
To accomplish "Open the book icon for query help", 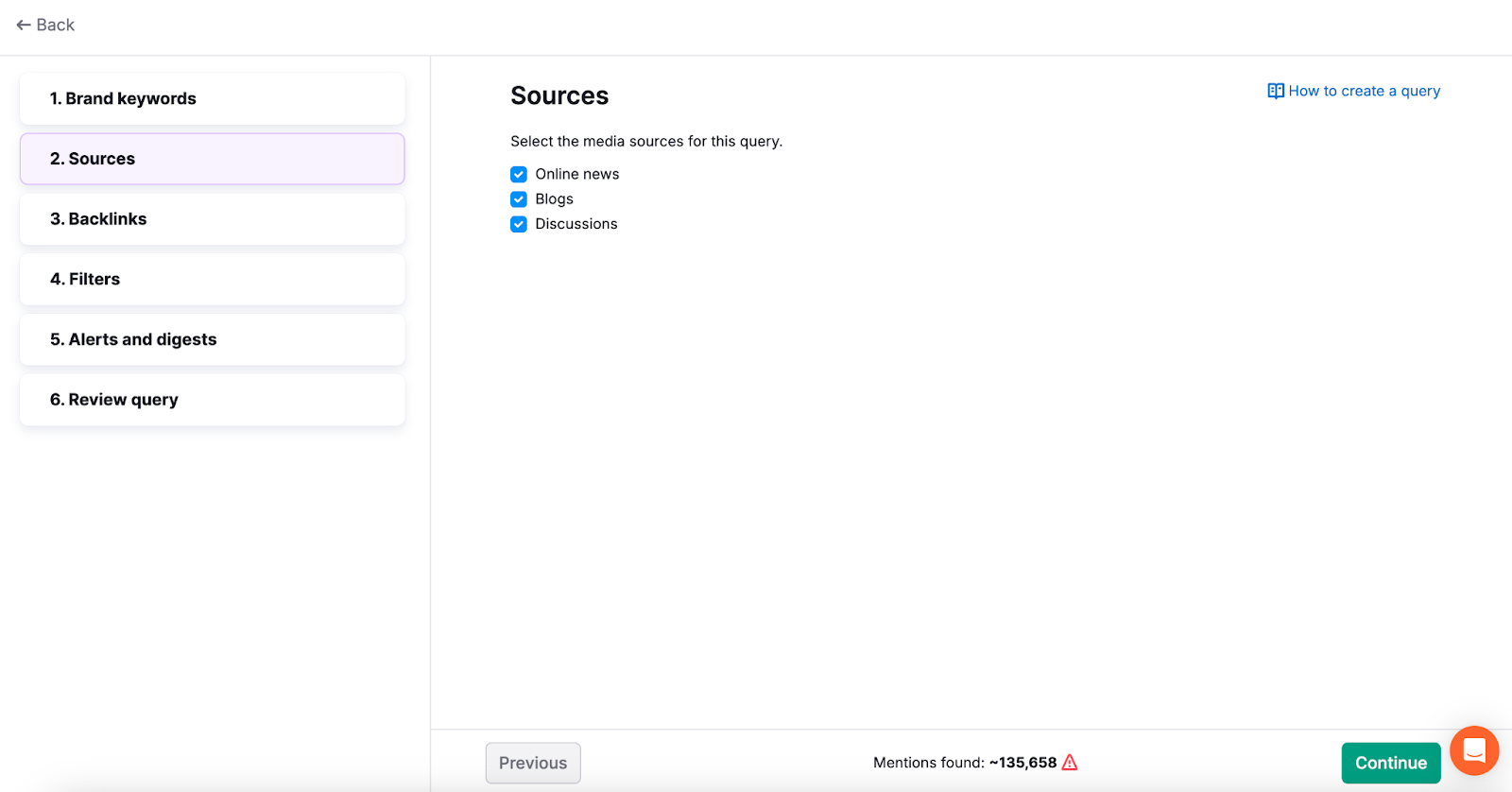I will point(1275,92).
